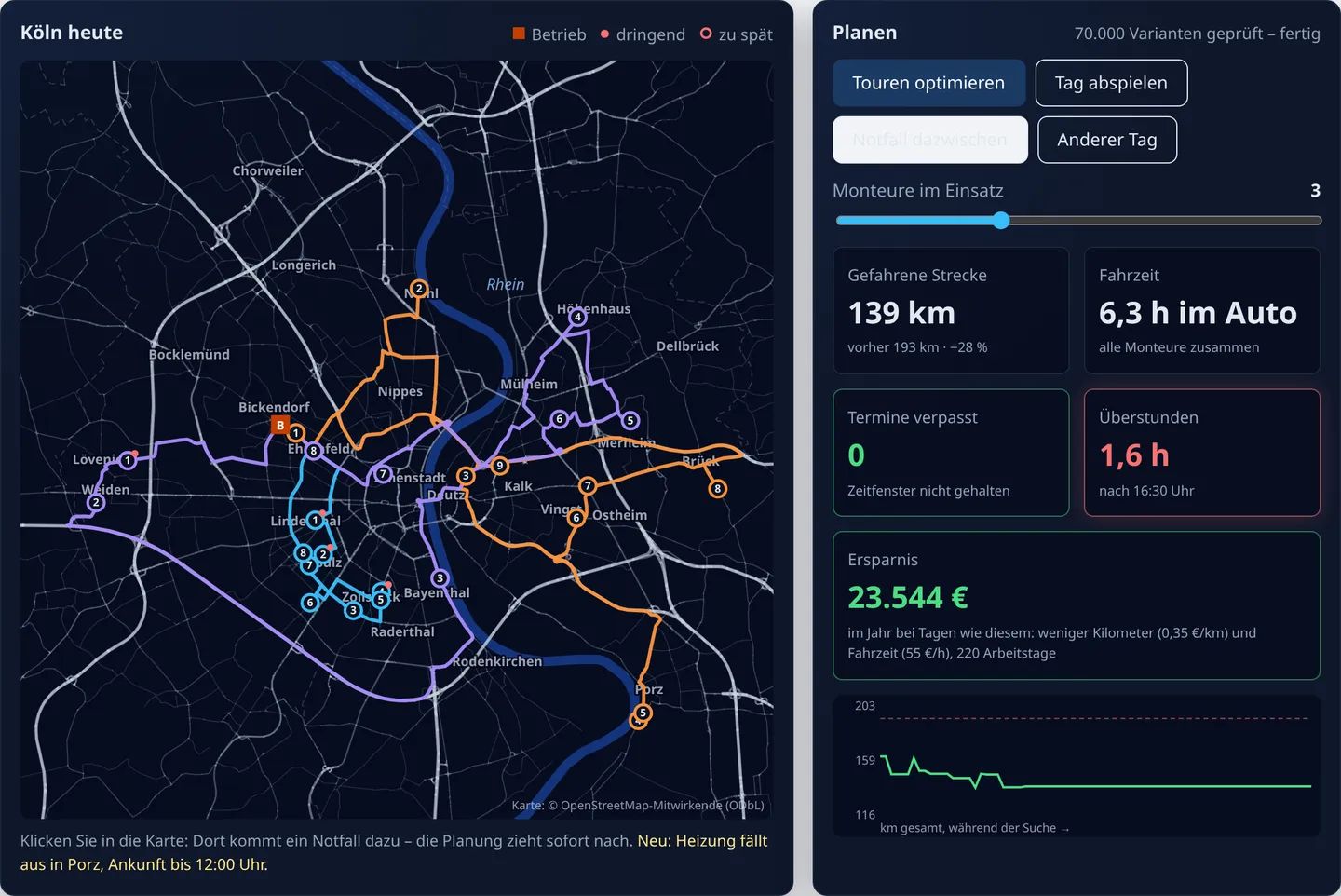
Task: Select purple stop 5 near Merheim
Action: coord(630,420)
